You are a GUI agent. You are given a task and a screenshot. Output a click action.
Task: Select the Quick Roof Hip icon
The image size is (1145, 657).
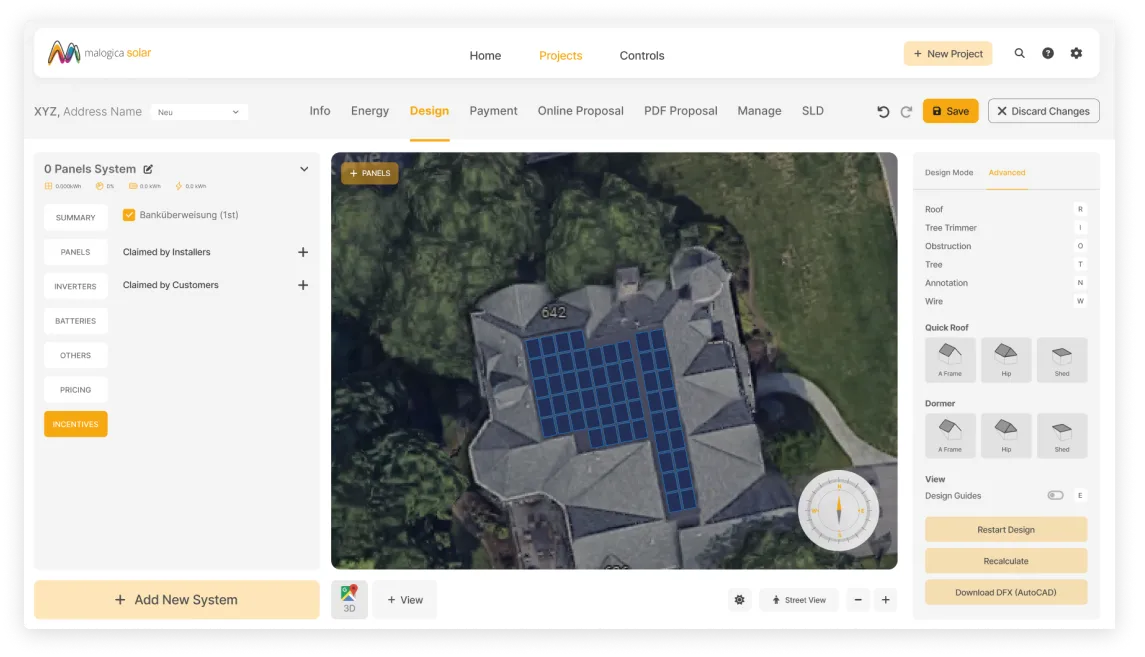1006,359
